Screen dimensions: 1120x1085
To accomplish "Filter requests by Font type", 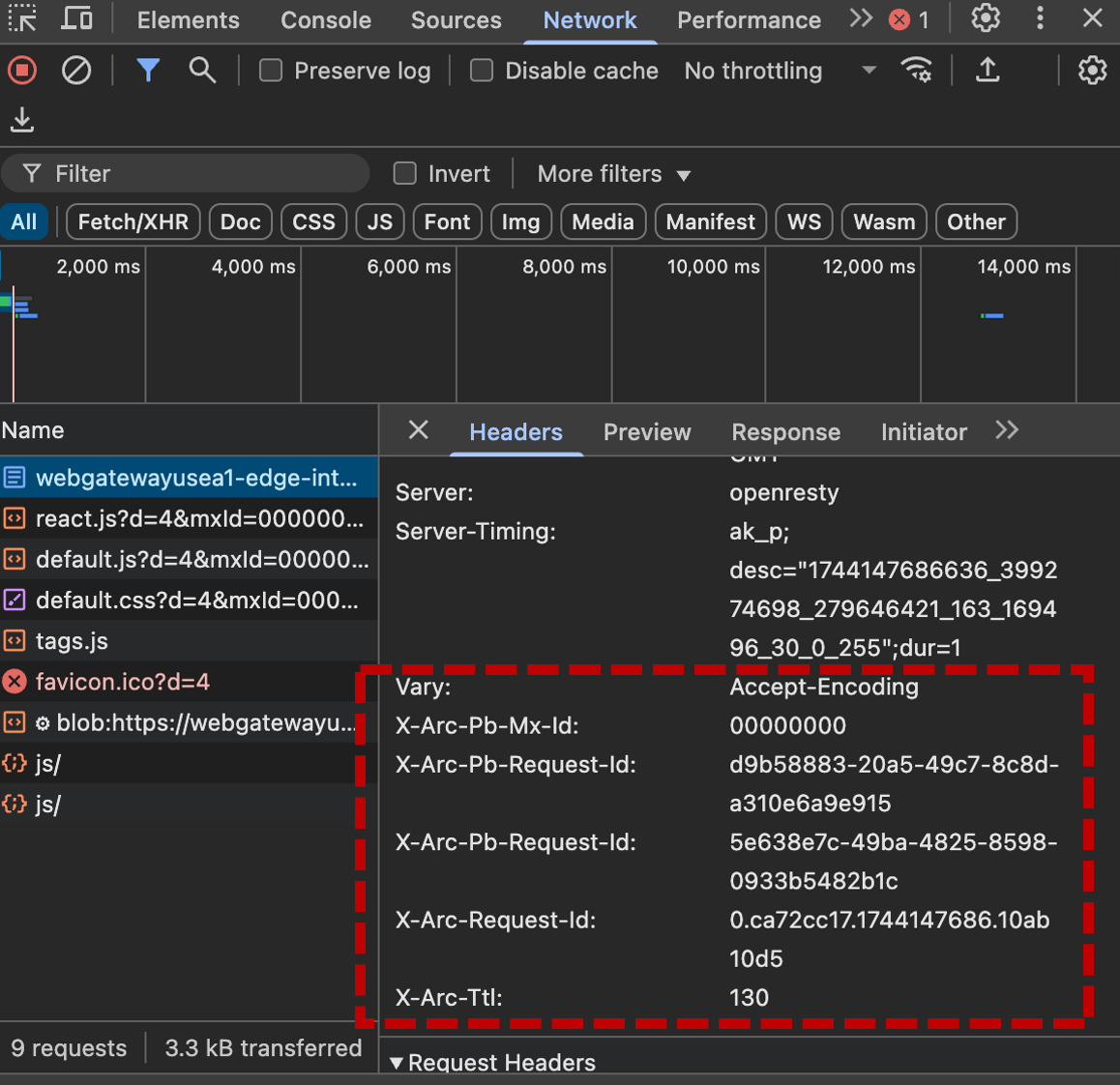I will coord(447,221).
